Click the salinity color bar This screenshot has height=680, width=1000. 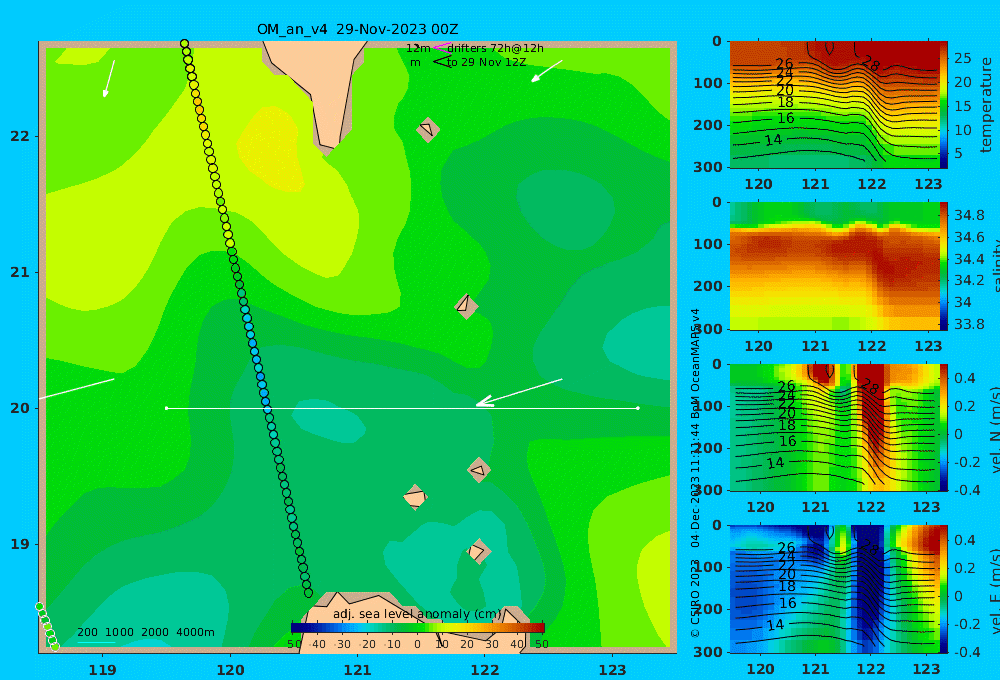coord(944,266)
